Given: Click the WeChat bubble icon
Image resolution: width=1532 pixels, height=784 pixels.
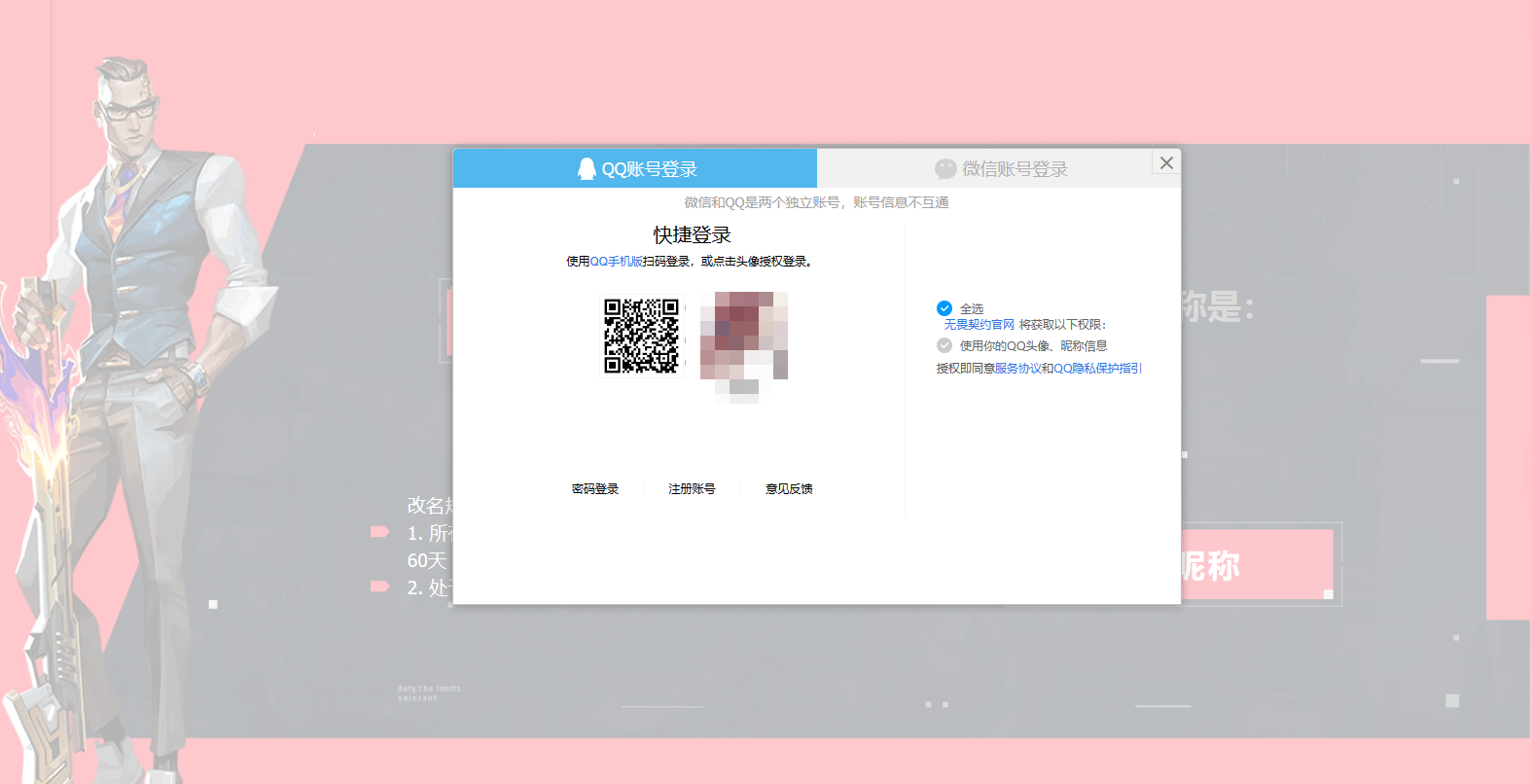Looking at the screenshot, I should 945,169.
